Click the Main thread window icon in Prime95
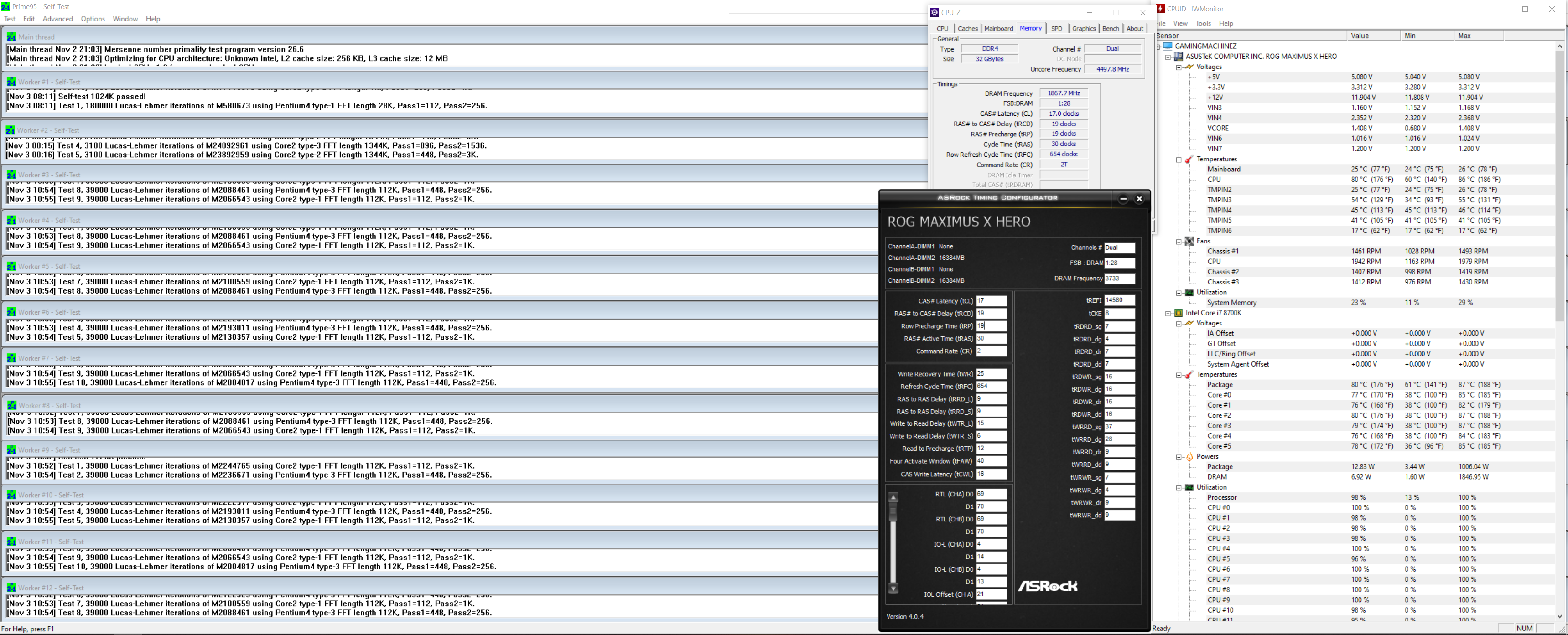Image resolution: width=1568 pixels, height=635 pixels. [11, 36]
